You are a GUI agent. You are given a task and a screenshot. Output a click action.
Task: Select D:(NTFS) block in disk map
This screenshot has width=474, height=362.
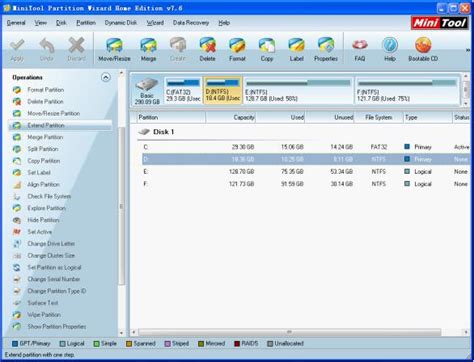pyautogui.click(x=223, y=90)
